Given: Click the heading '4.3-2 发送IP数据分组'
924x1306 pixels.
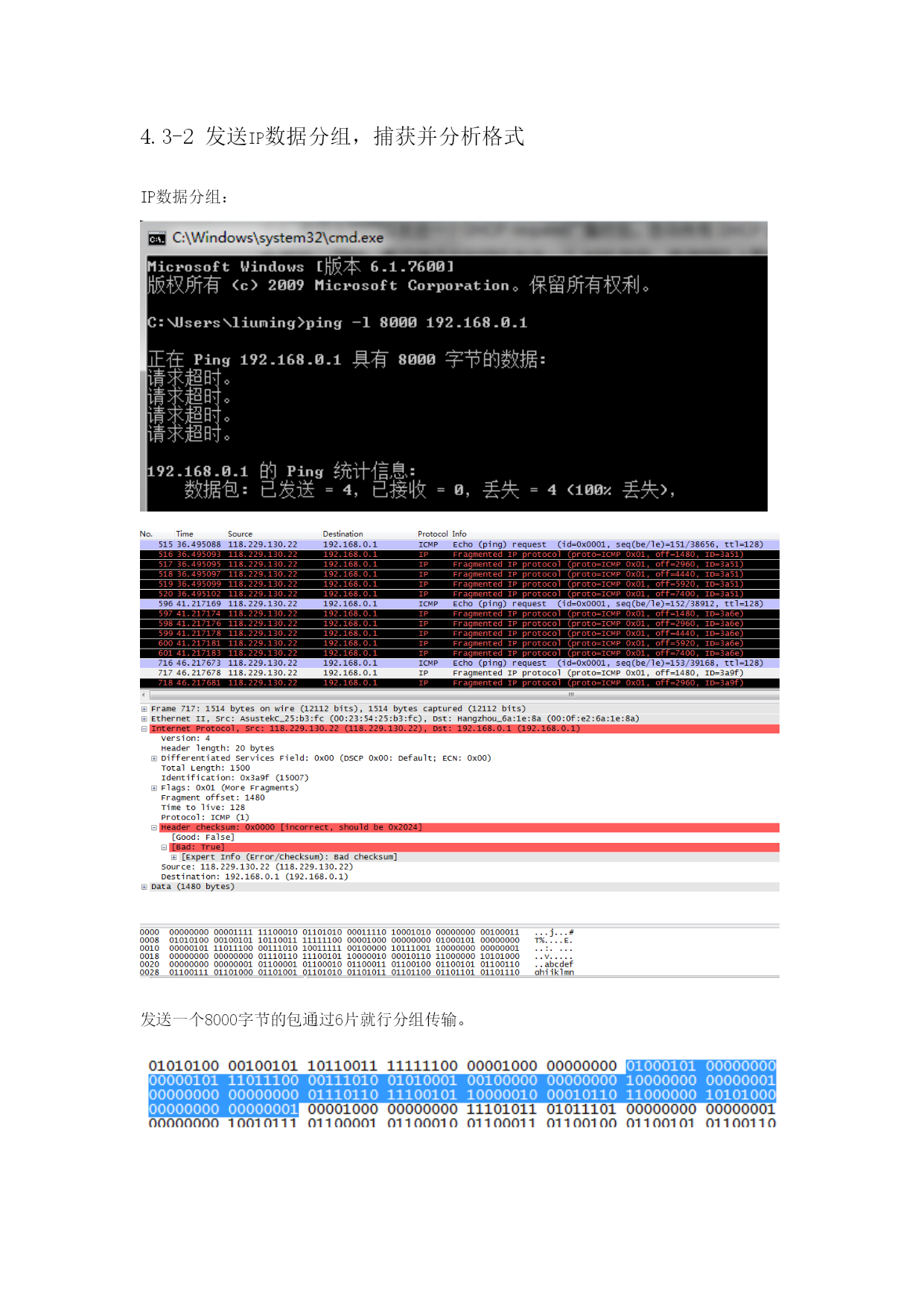Looking at the screenshot, I should point(332,136).
